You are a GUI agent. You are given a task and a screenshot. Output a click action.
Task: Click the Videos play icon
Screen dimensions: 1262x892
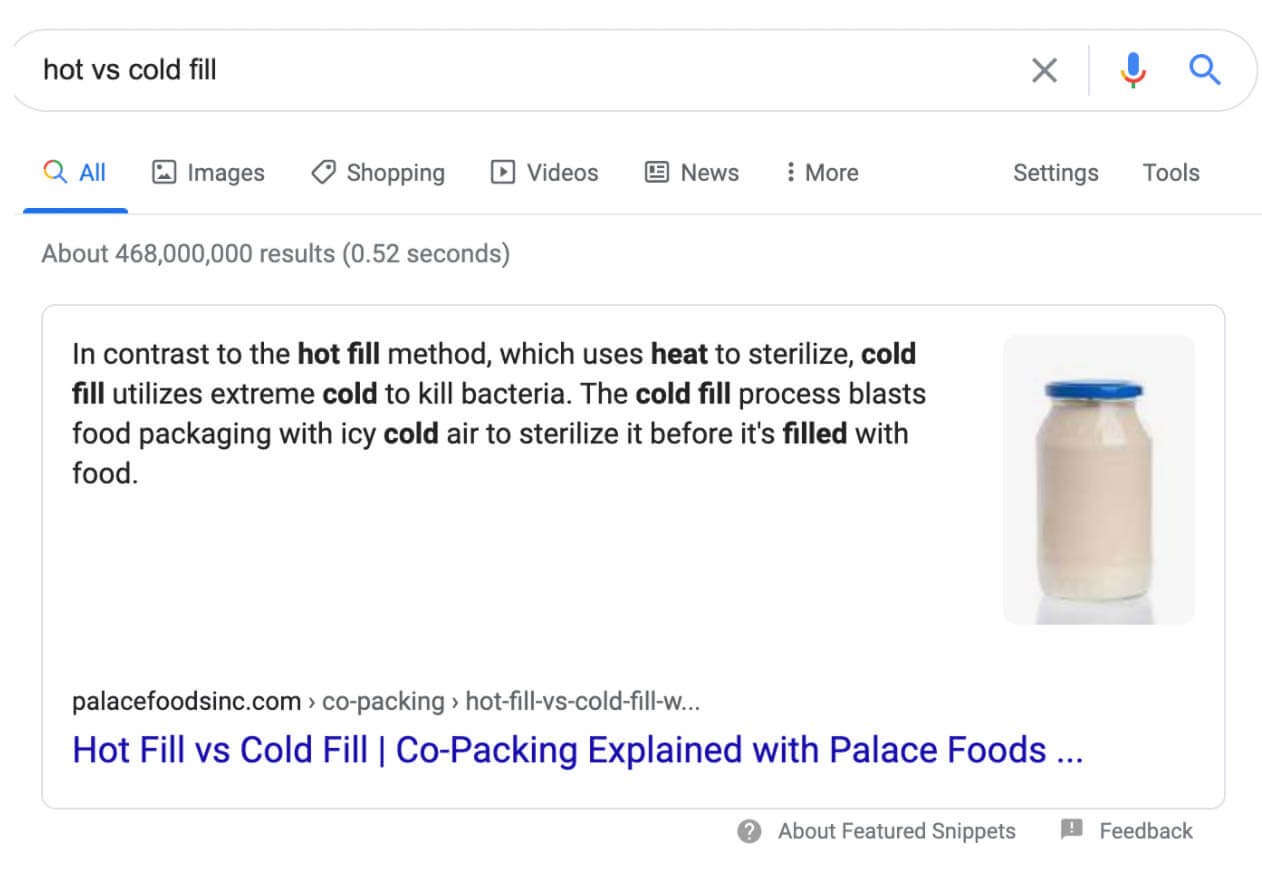tap(502, 173)
